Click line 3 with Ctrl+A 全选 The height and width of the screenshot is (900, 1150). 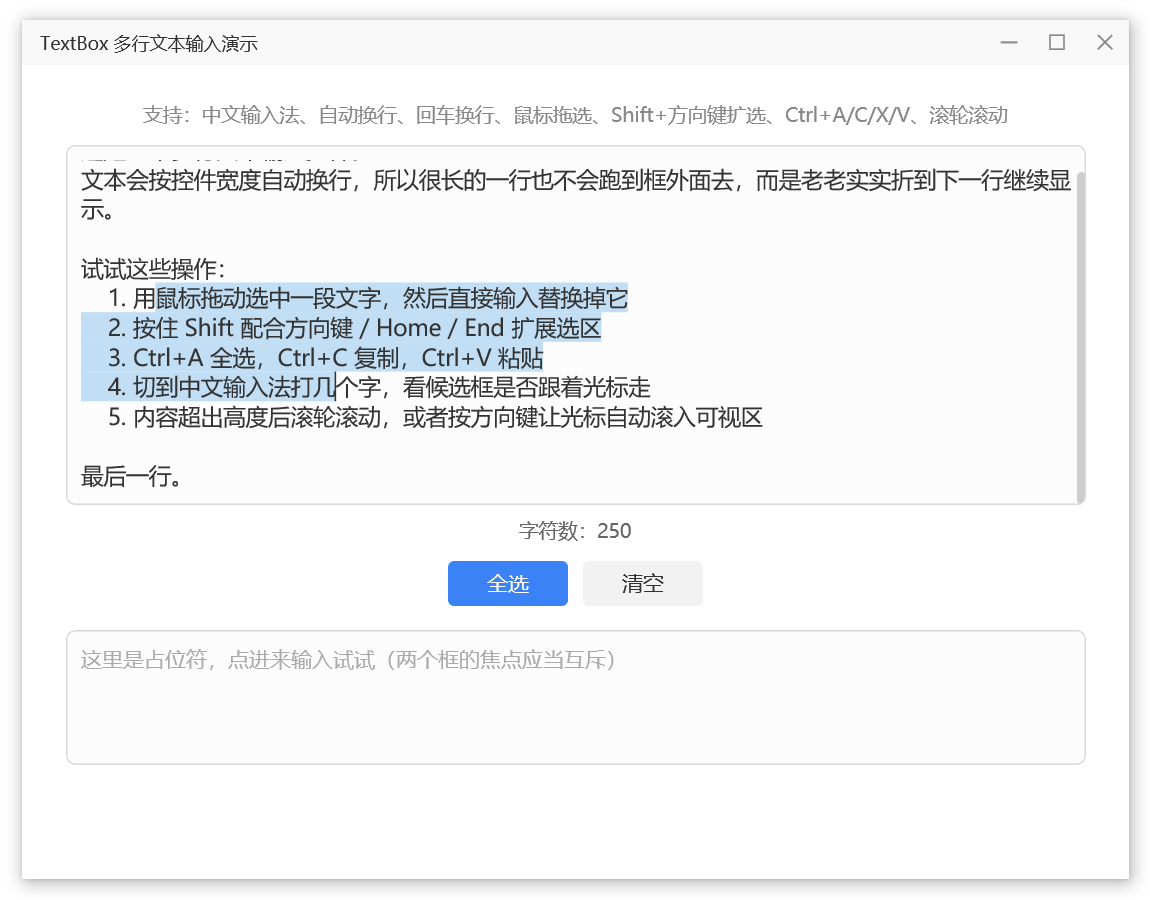coord(326,358)
